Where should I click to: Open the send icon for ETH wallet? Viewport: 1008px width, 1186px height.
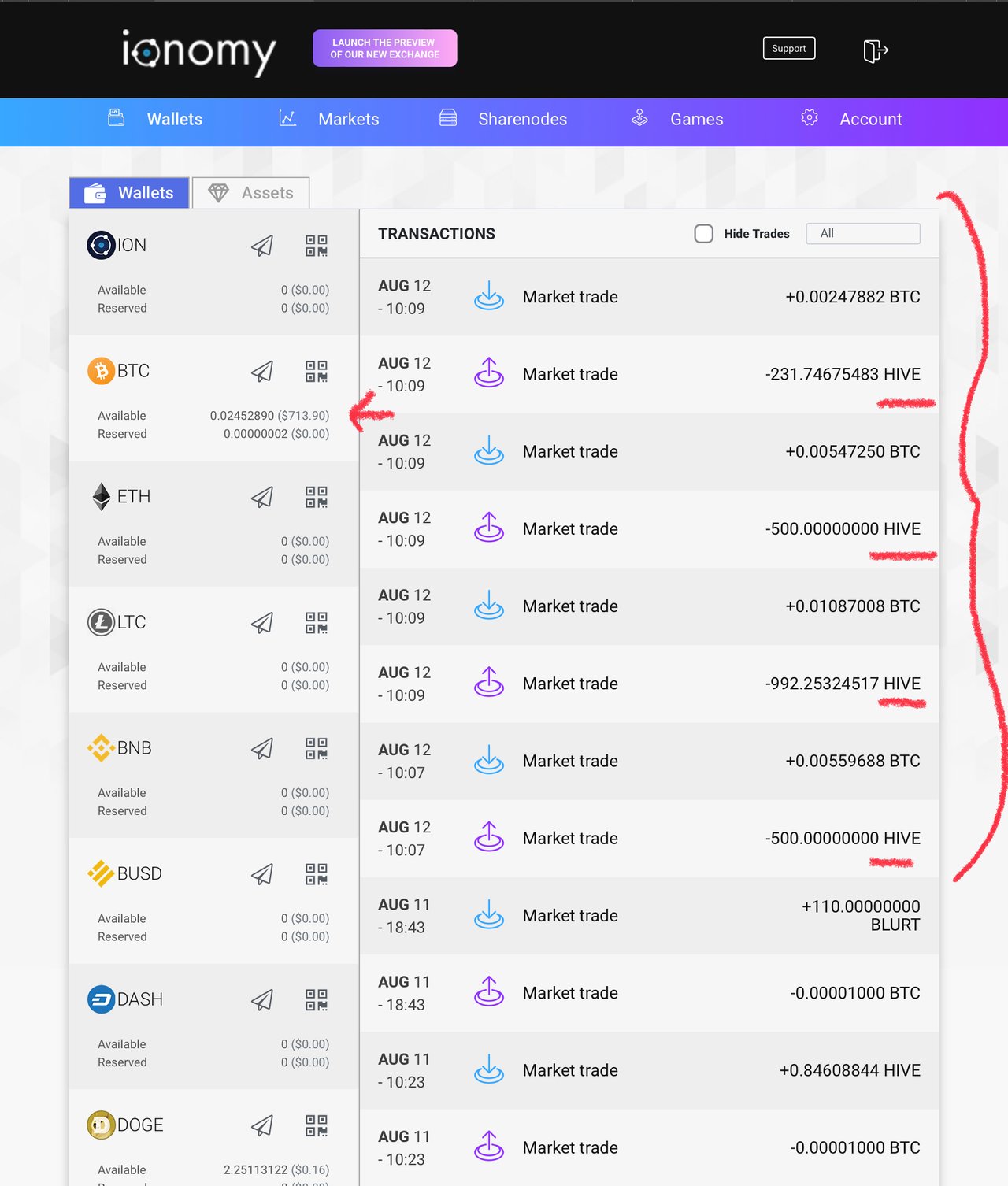click(x=262, y=497)
